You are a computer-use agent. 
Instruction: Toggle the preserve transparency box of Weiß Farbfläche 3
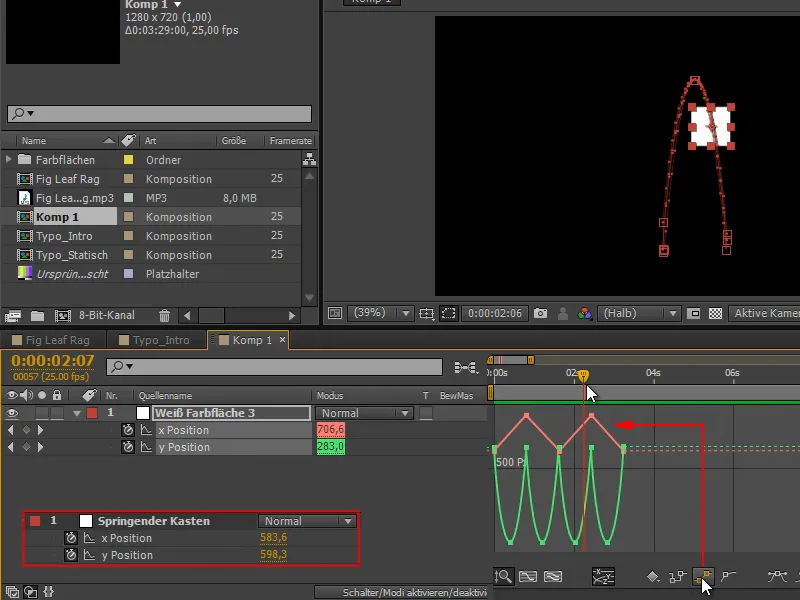point(426,413)
